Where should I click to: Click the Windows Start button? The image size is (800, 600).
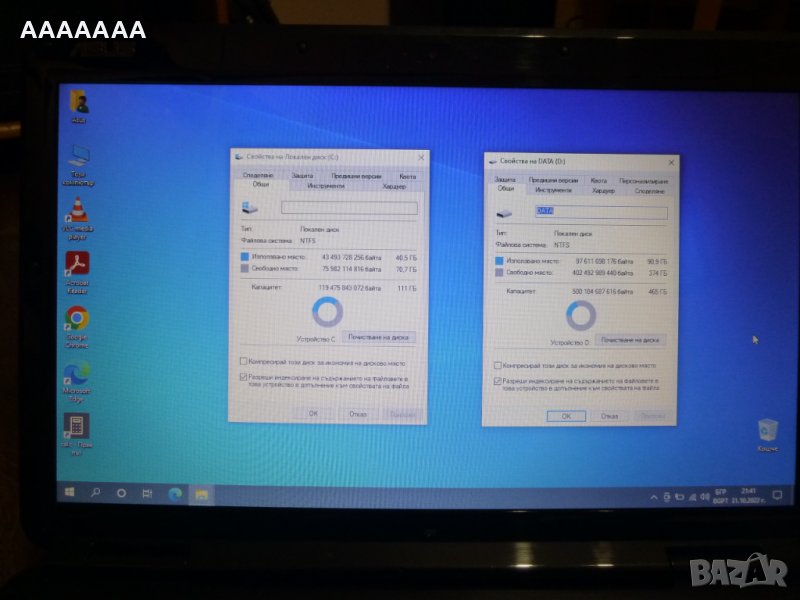click(x=70, y=493)
